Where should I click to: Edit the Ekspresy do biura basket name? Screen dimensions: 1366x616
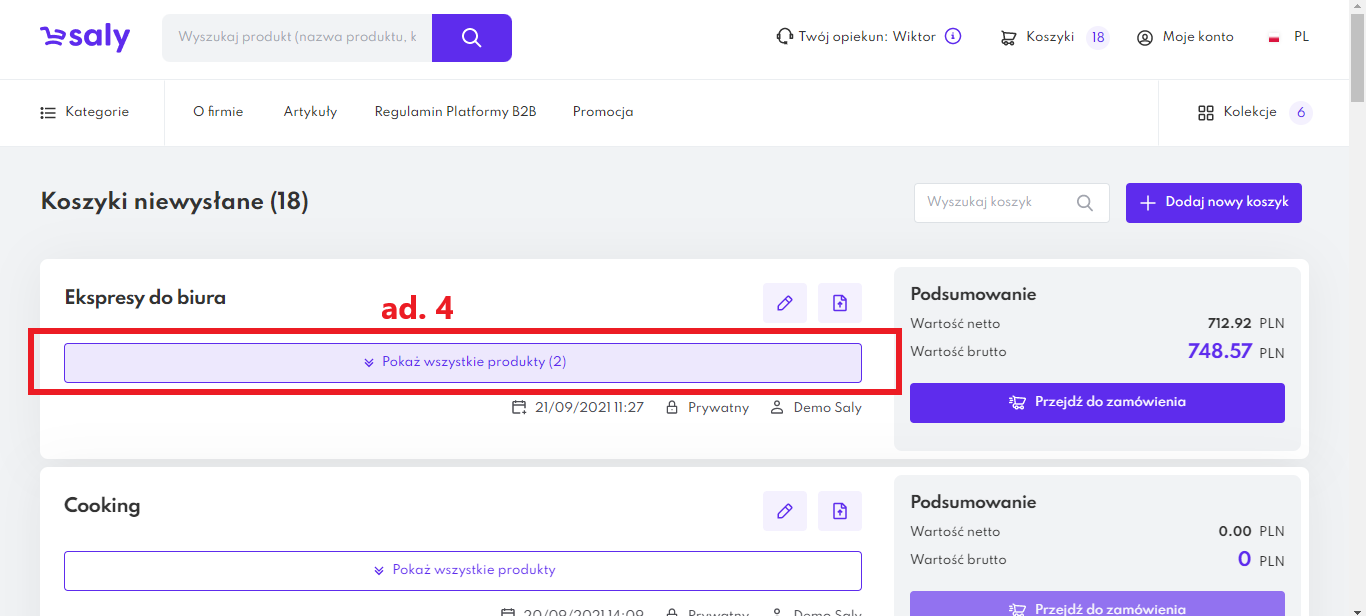point(785,303)
